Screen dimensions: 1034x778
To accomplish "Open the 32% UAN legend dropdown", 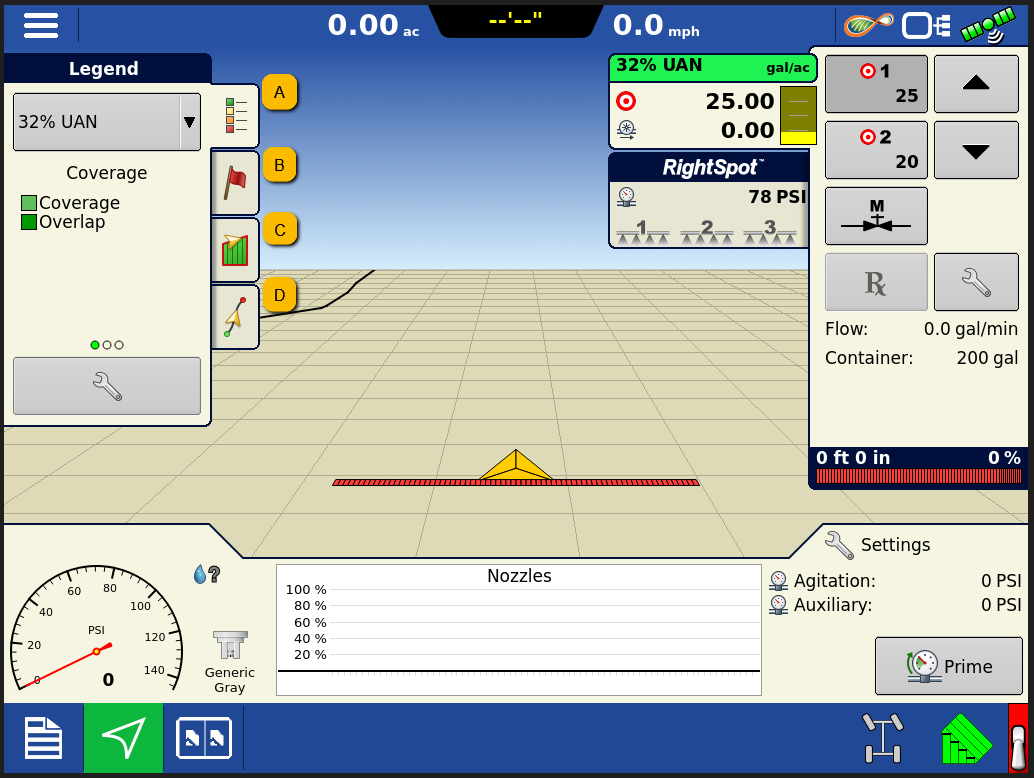I will click(106, 121).
